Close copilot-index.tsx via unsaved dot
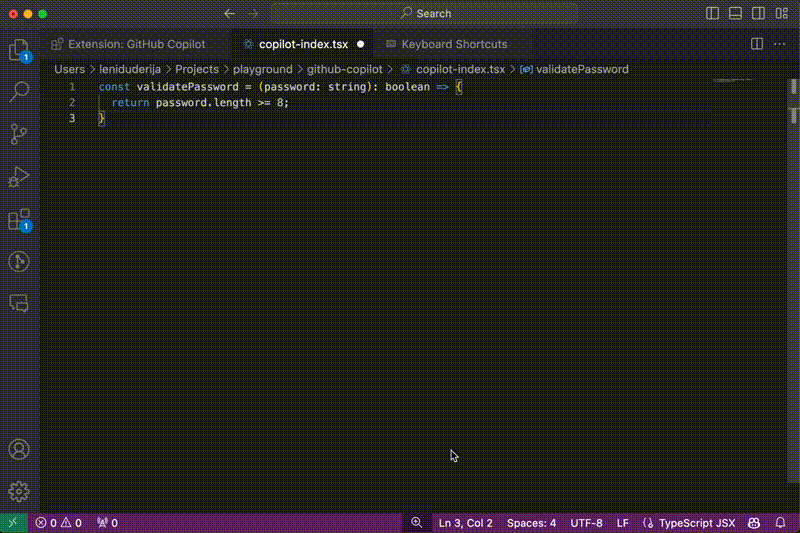 point(361,44)
